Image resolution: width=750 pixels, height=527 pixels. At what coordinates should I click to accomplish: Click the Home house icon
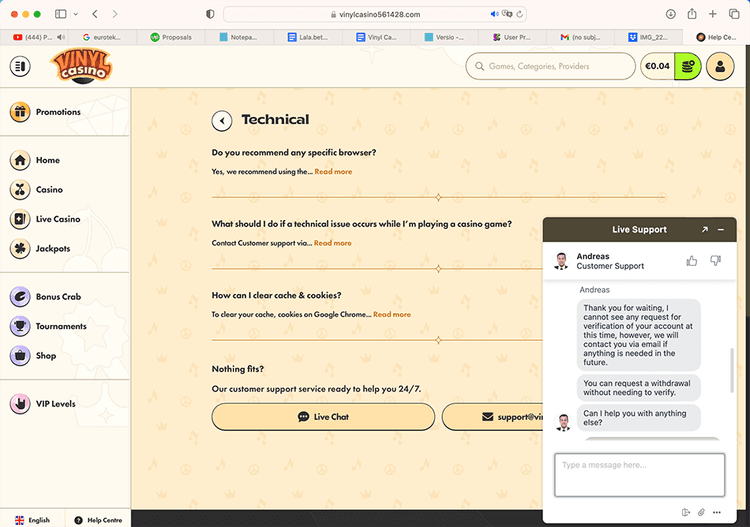coord(20,160)
